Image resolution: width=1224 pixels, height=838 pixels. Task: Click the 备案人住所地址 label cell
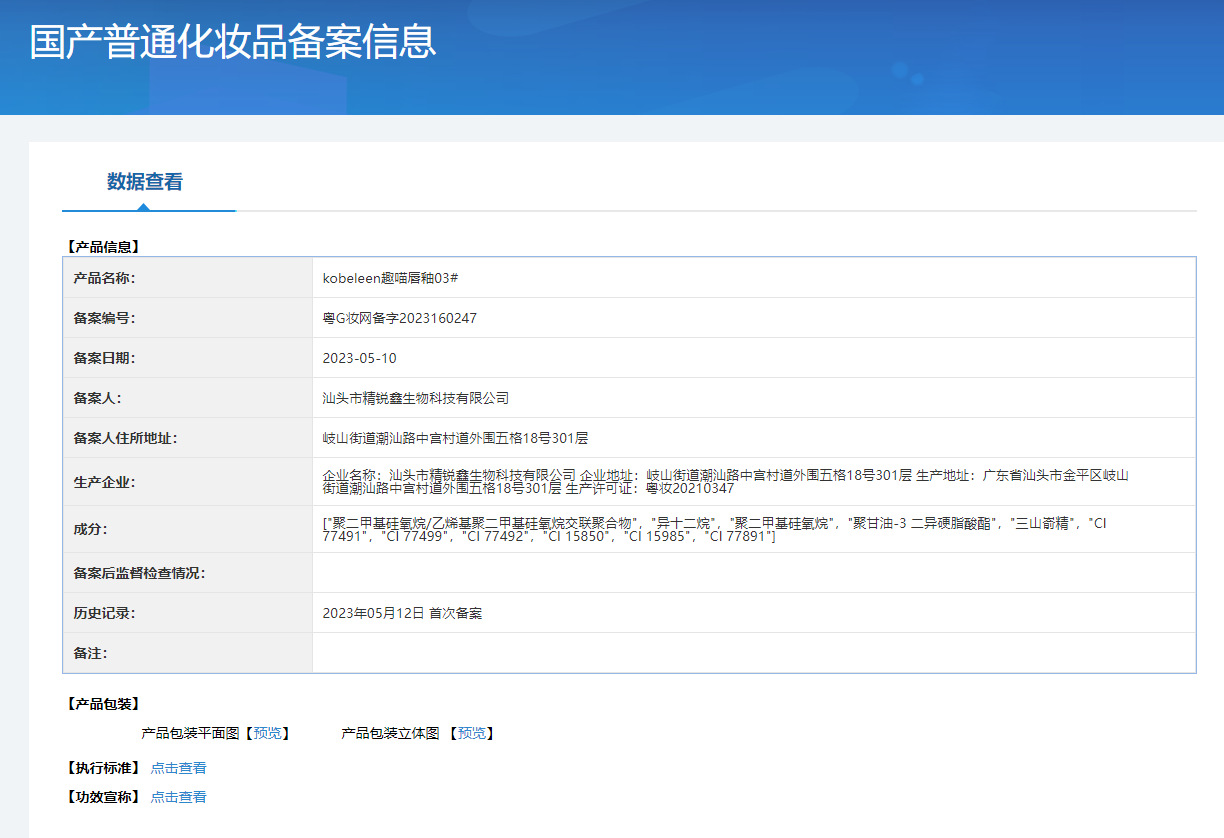[x=188, y=438]
